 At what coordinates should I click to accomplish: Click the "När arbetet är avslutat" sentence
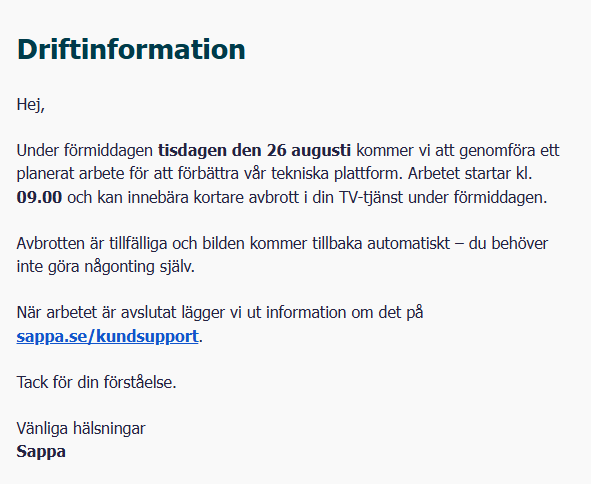(x=220, y=313)
